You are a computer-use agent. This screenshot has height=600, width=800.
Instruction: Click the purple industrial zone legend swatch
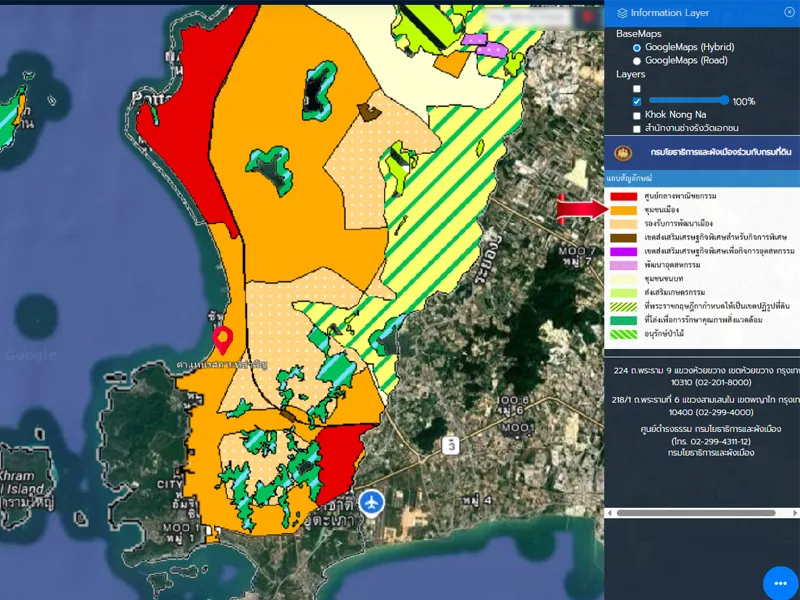coord(624,251)
